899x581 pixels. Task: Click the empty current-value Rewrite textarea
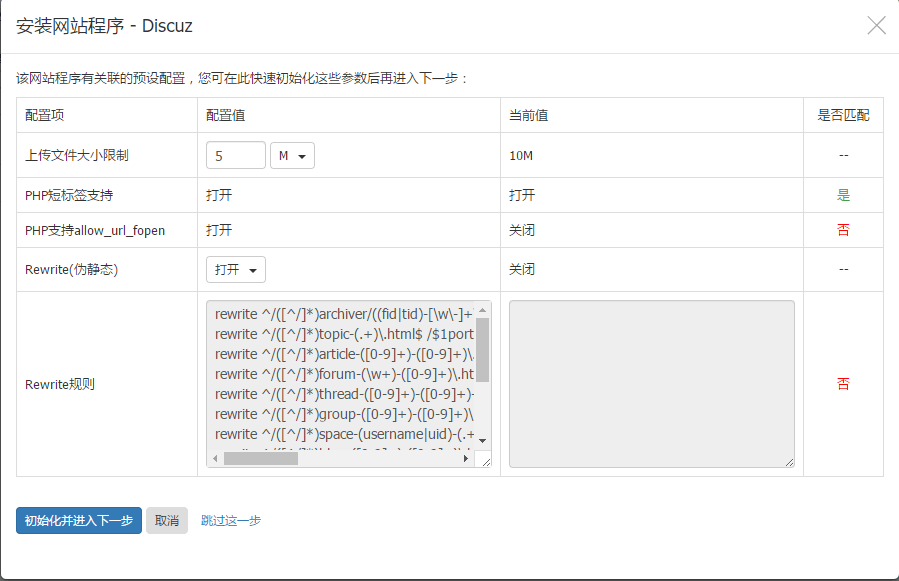pyautogui.click(x=652, y=384)
